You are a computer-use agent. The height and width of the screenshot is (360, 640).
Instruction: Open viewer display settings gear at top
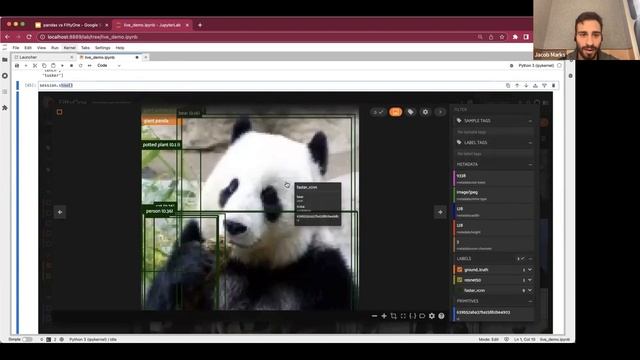tap(425, 112)
